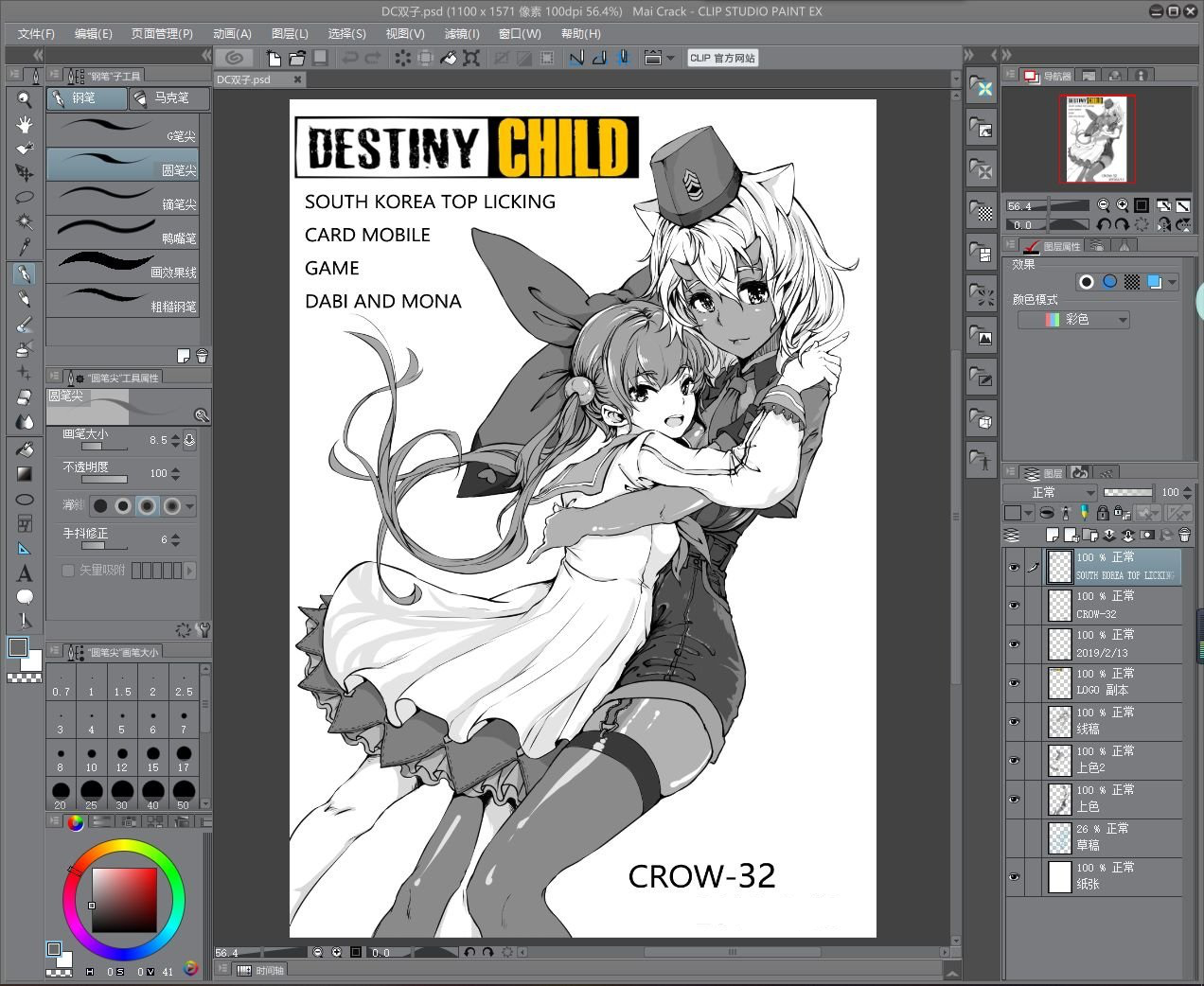Choose the Eraser tool
This screenshot has height=986, width=1204.
[25, 397]
